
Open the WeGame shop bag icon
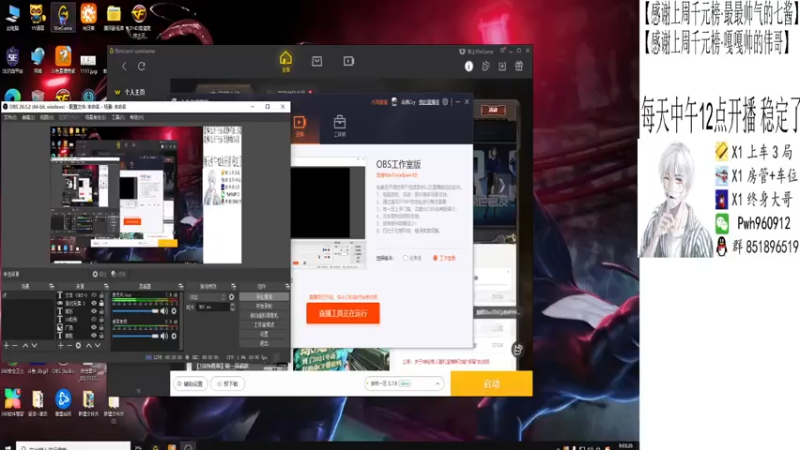point(317,61)
